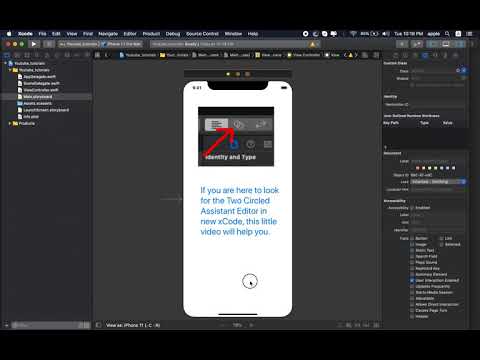Open the debug navigator icon
Screen dimensions: 480x360
click(x=67, y=55)
